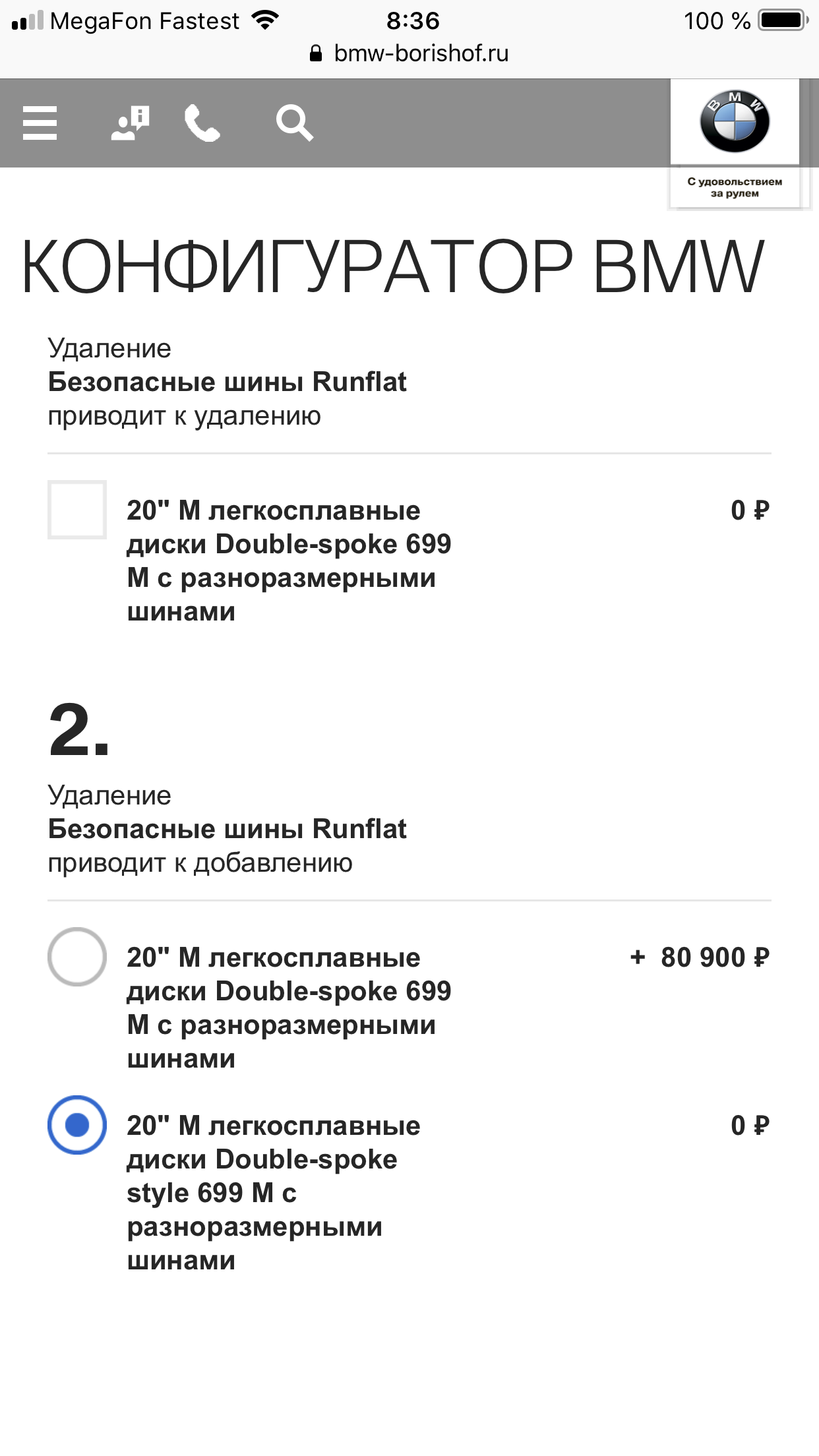Image resolution: width=819 pixels, height=1456 pixels.
Task: Open site search magnifier icon
Action: 294,123
